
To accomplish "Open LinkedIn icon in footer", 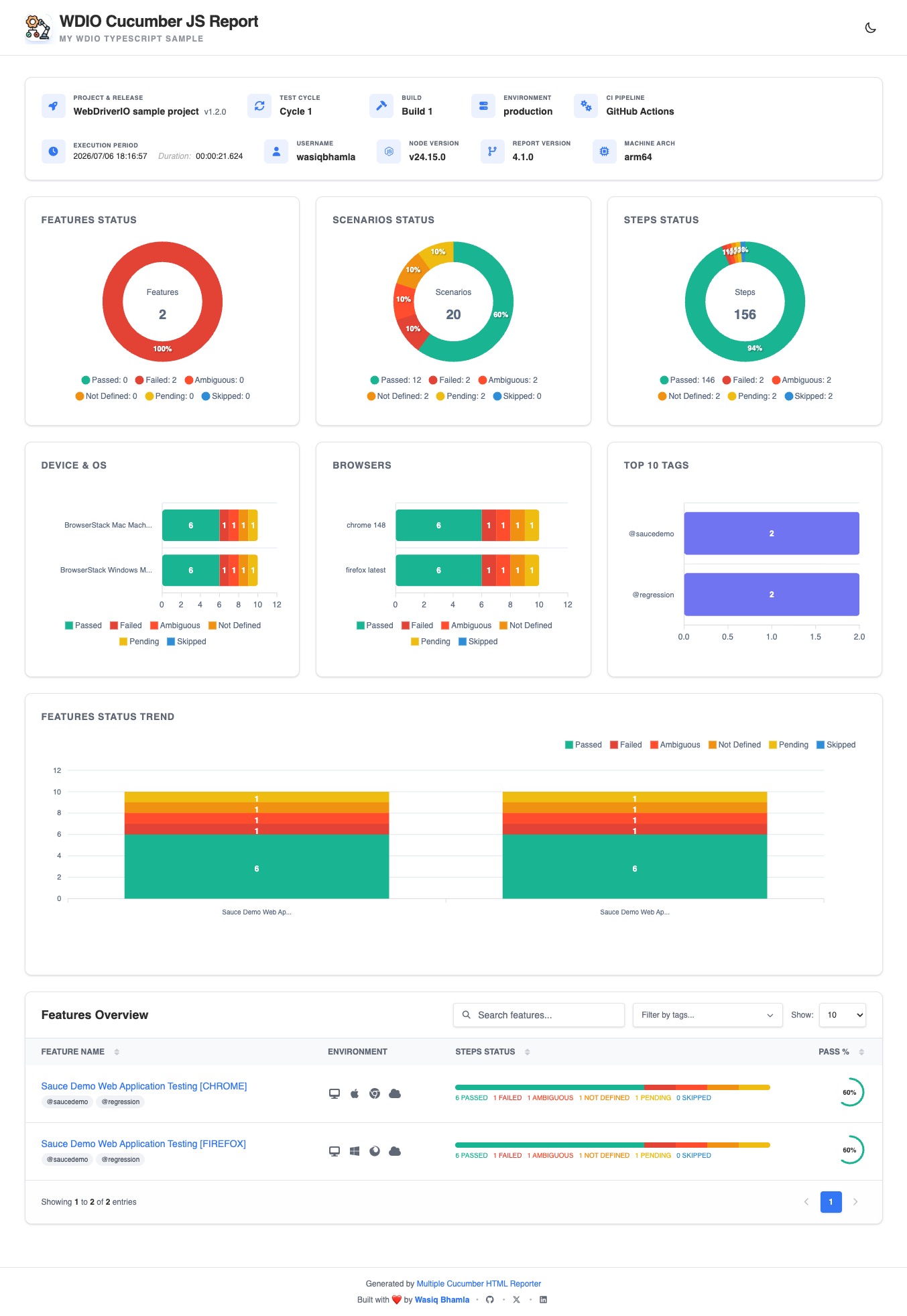I will (543, 1299).
